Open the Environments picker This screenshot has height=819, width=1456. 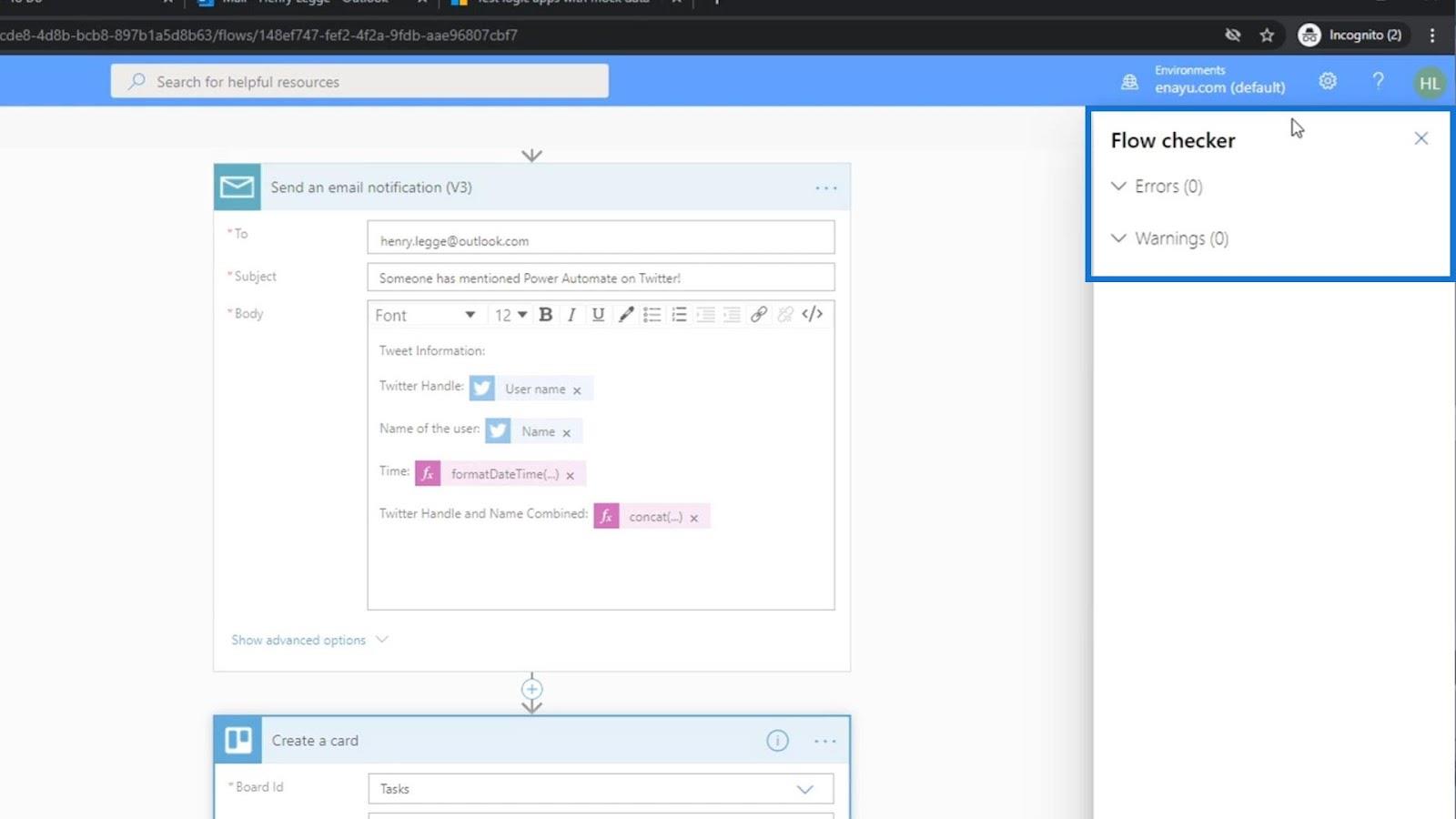click(x=1203, y=80)
